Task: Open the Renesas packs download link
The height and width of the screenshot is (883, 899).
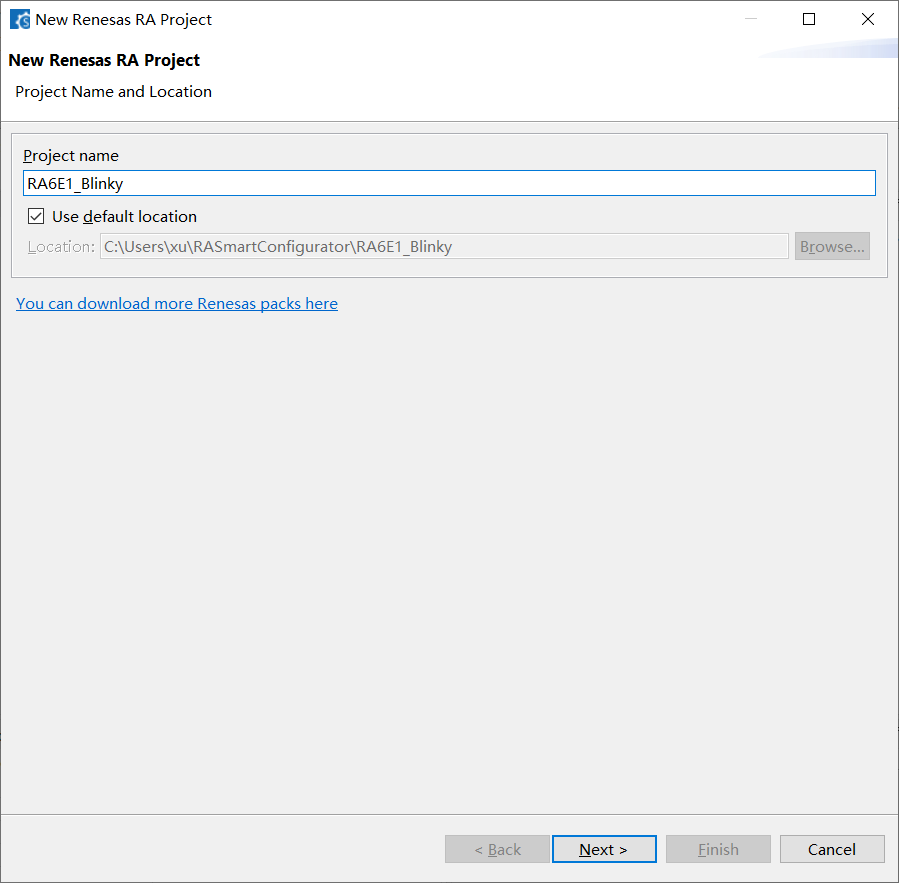Action: [177, 303]
